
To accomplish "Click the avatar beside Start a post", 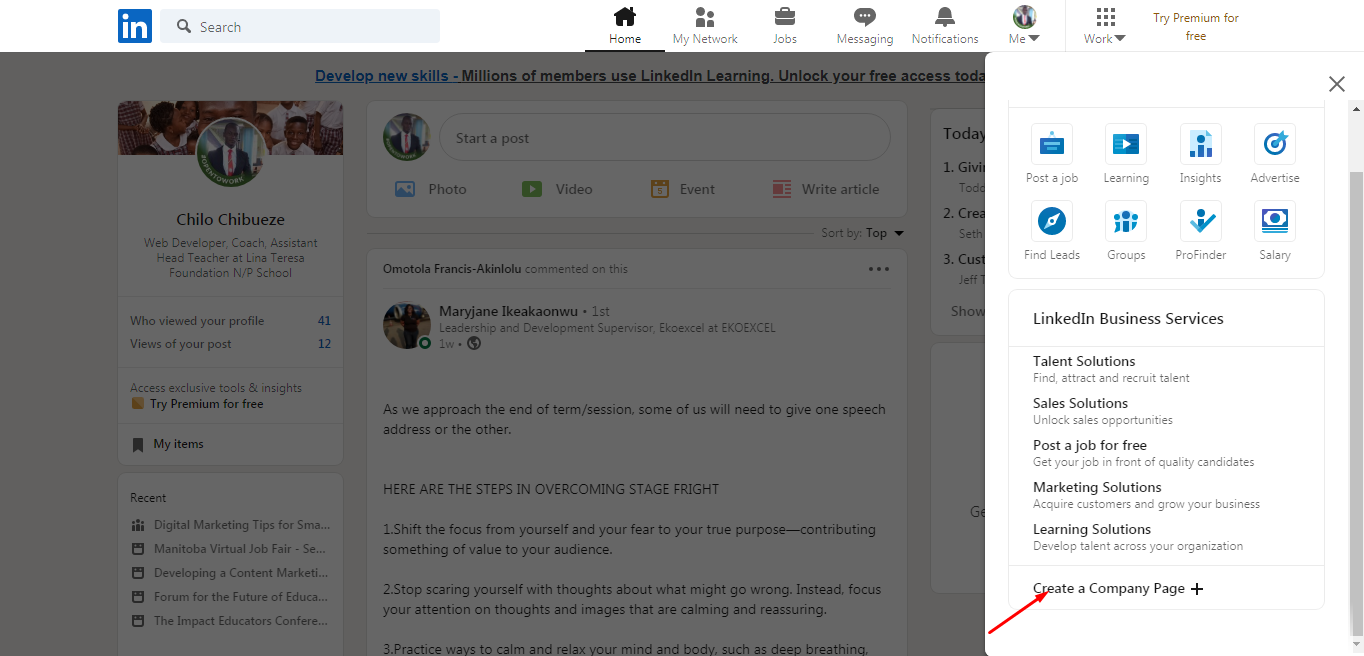I will point(407,138).
